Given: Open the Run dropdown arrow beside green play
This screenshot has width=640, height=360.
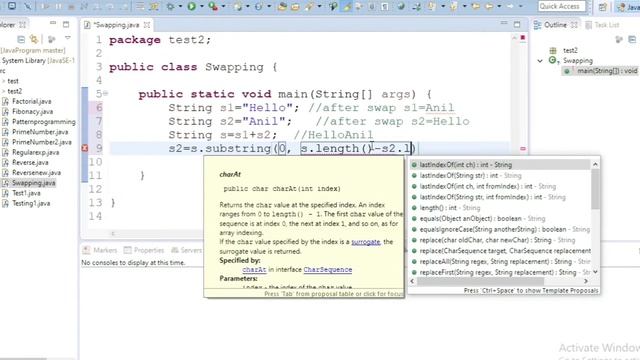Looking at the screenshot, I should [x=201, y=6].
